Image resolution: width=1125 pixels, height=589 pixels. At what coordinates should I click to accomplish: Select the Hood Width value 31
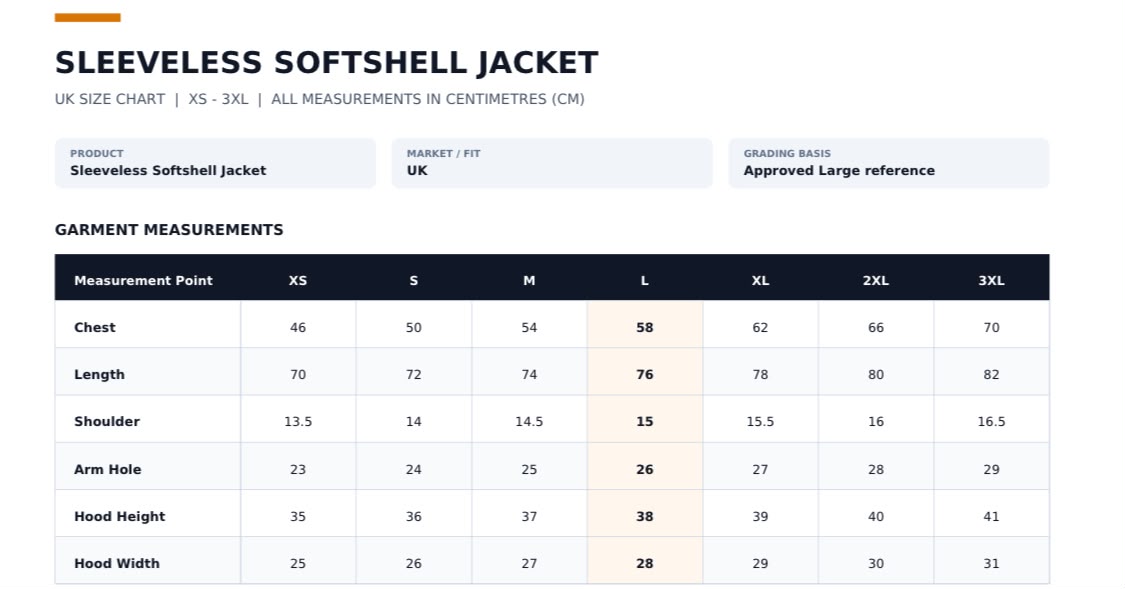pyautogui.click(x=991, y=563)
